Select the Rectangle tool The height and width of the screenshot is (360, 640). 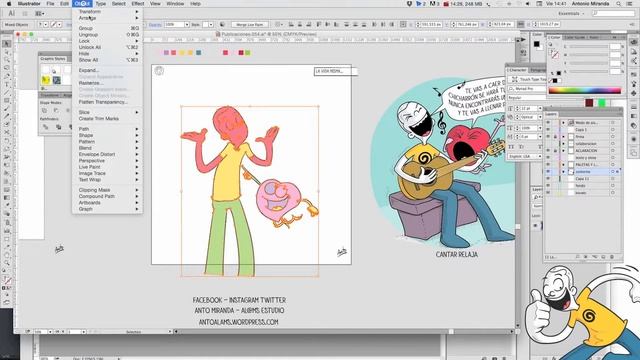pyautogui.click(x=7, y=100)
